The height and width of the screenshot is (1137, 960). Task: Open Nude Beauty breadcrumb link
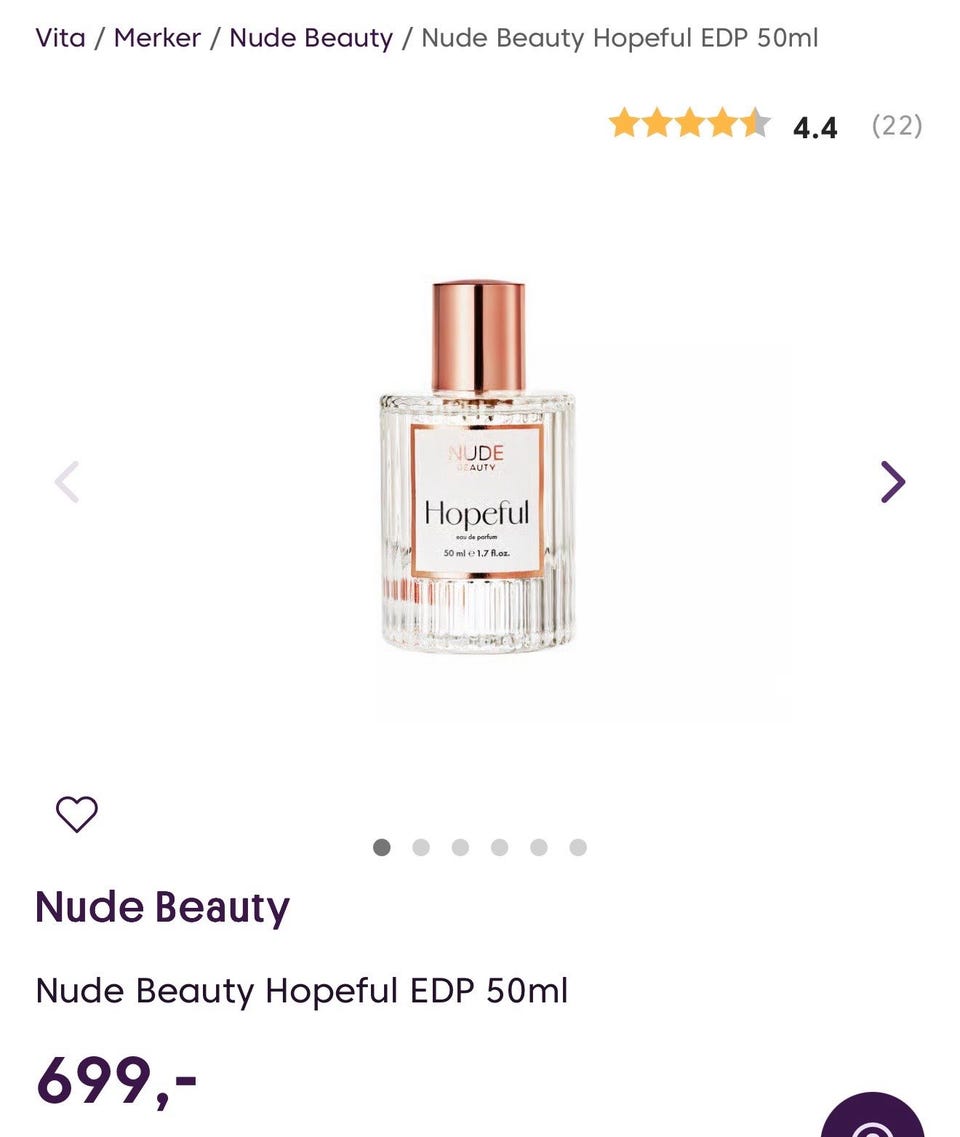[x=311, y=38]
